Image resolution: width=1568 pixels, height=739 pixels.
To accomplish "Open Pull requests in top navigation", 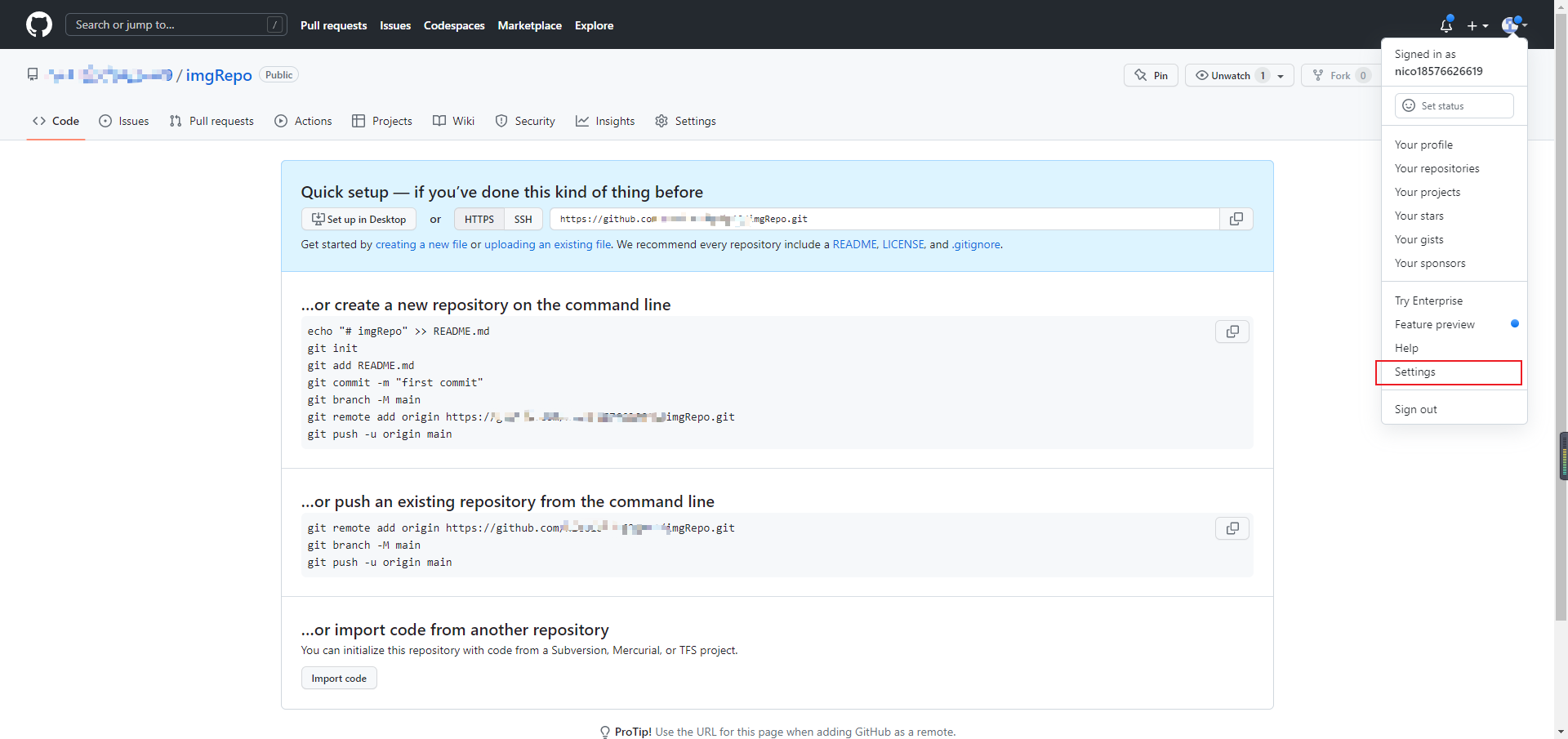I will 333,25.
